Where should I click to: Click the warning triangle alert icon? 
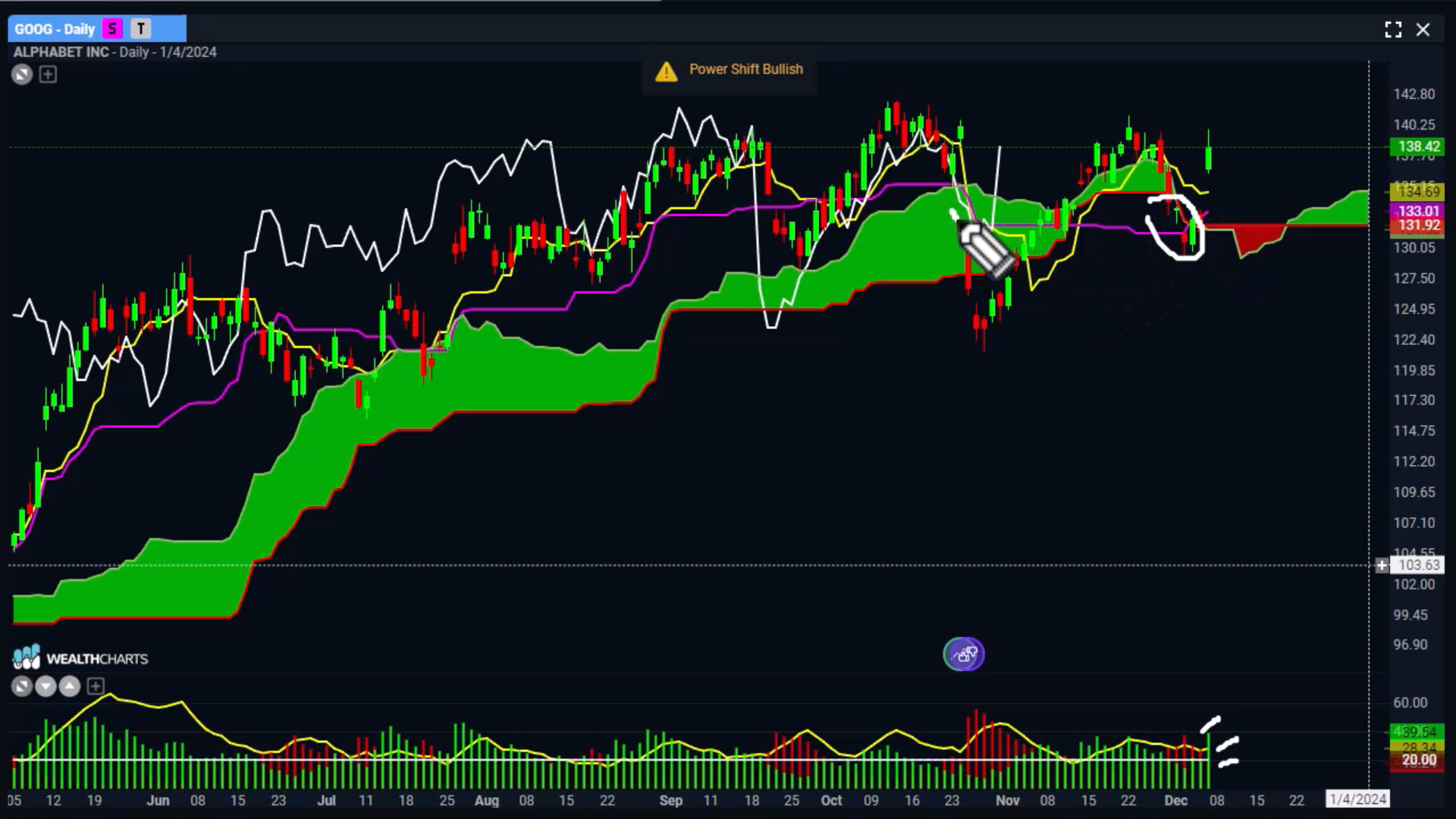[x=666, y=71]
